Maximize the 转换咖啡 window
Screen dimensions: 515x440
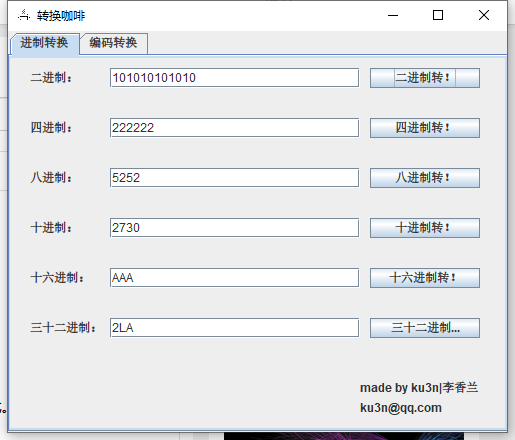point(438,15)
